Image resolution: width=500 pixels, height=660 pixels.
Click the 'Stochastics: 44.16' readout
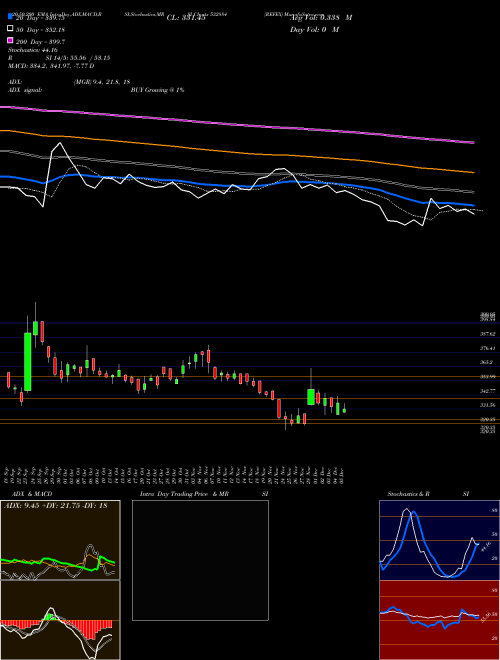pos(32,50)
